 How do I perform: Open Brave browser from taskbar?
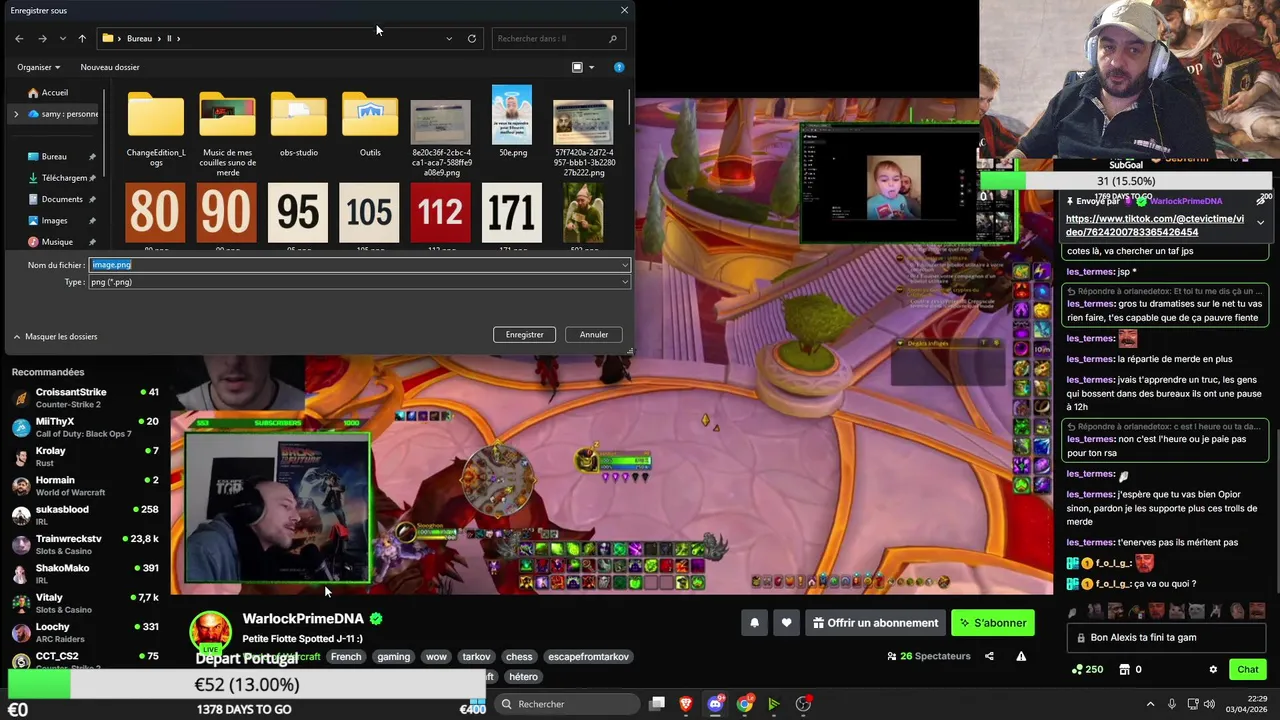click(686, 704)
